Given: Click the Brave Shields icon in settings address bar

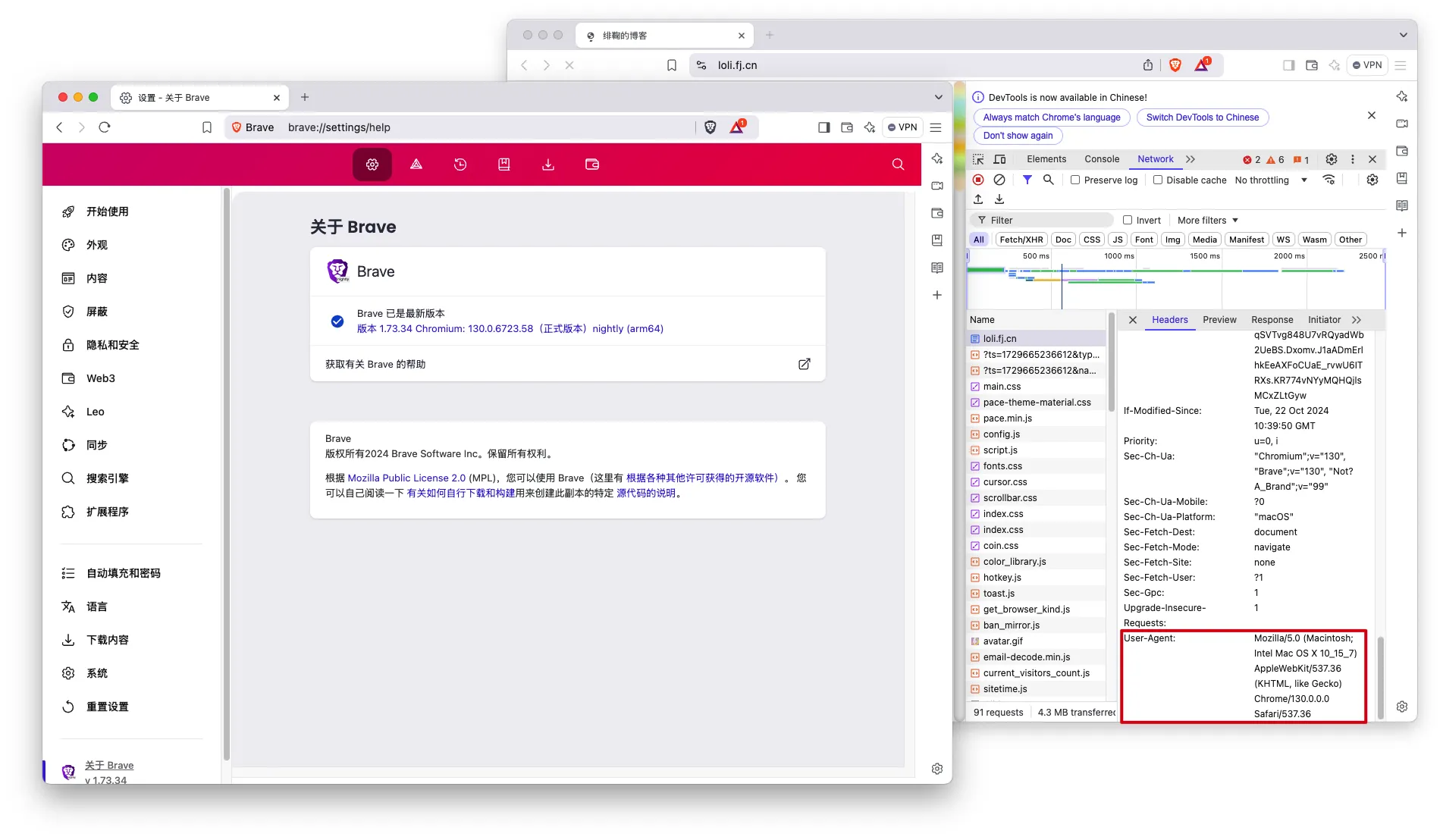Looking at the screenshot, I should (710, 127).
